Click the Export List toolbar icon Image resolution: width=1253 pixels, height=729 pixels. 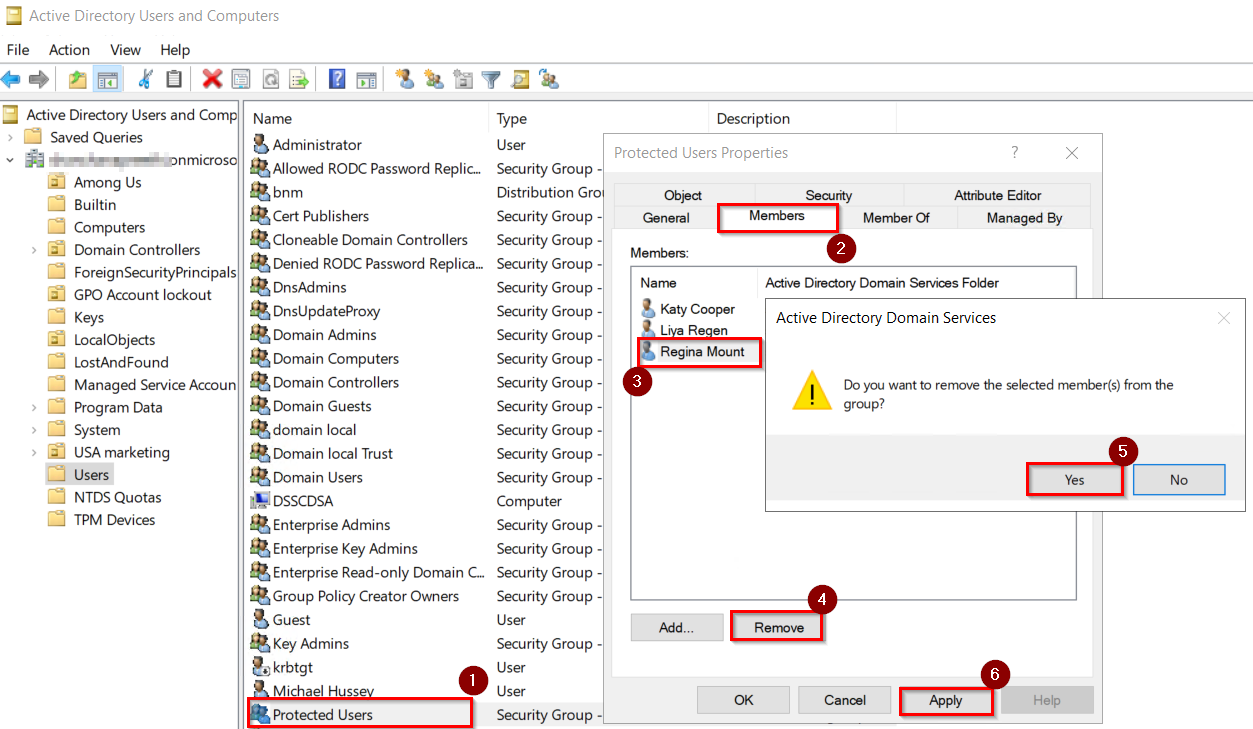pyautogui.click(x=299, y=79)
